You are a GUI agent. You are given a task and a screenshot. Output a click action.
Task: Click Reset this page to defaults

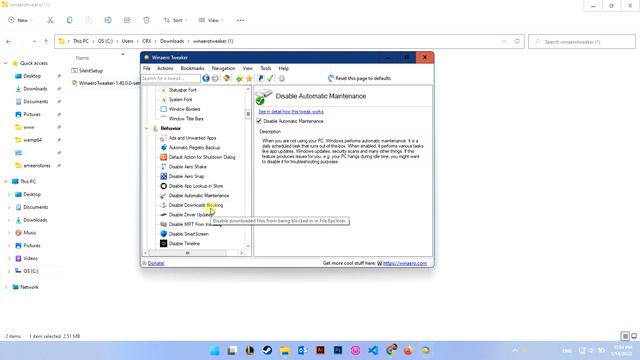pyautogui.click(x=359, y=78)
